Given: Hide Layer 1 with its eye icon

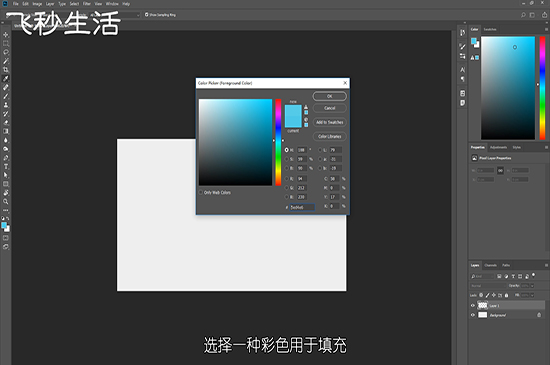Looking at the screenshot, I should (472, 305).
